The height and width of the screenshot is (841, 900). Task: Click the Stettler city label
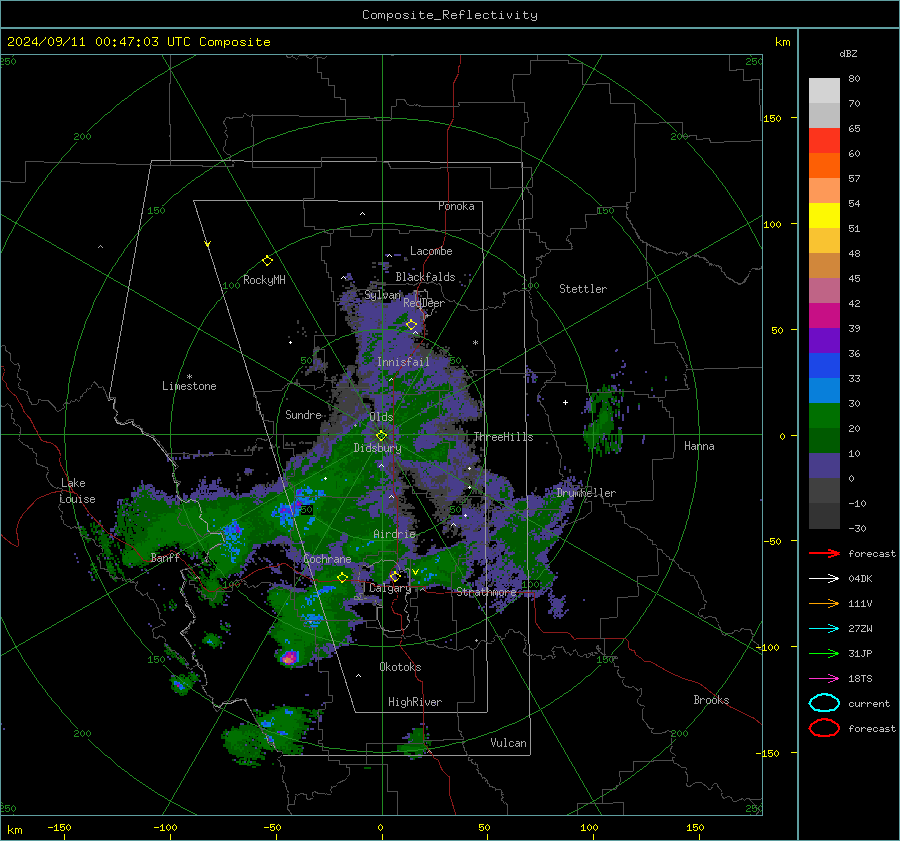click(x=583, y=289)
